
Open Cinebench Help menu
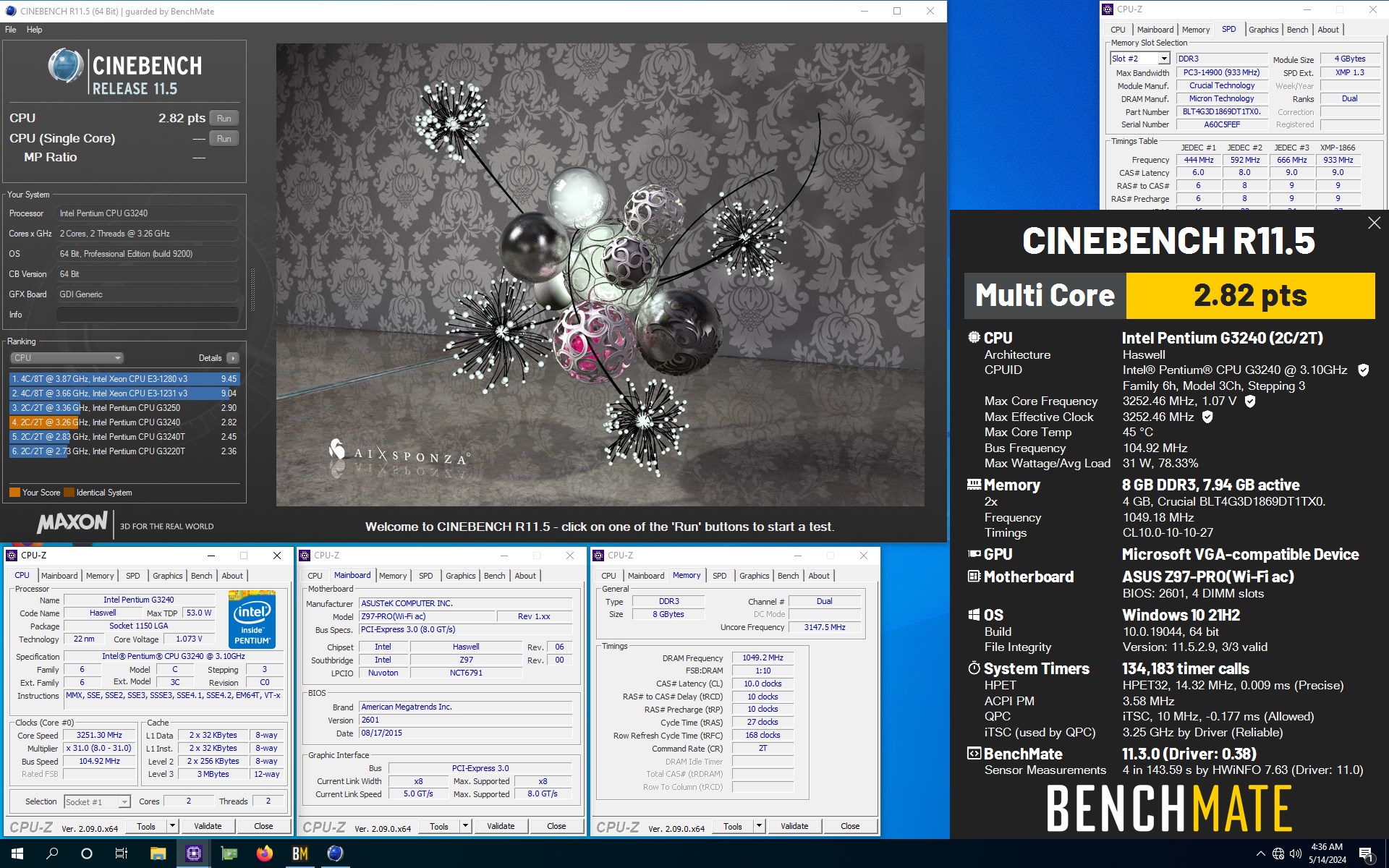(x=34, y=30)
